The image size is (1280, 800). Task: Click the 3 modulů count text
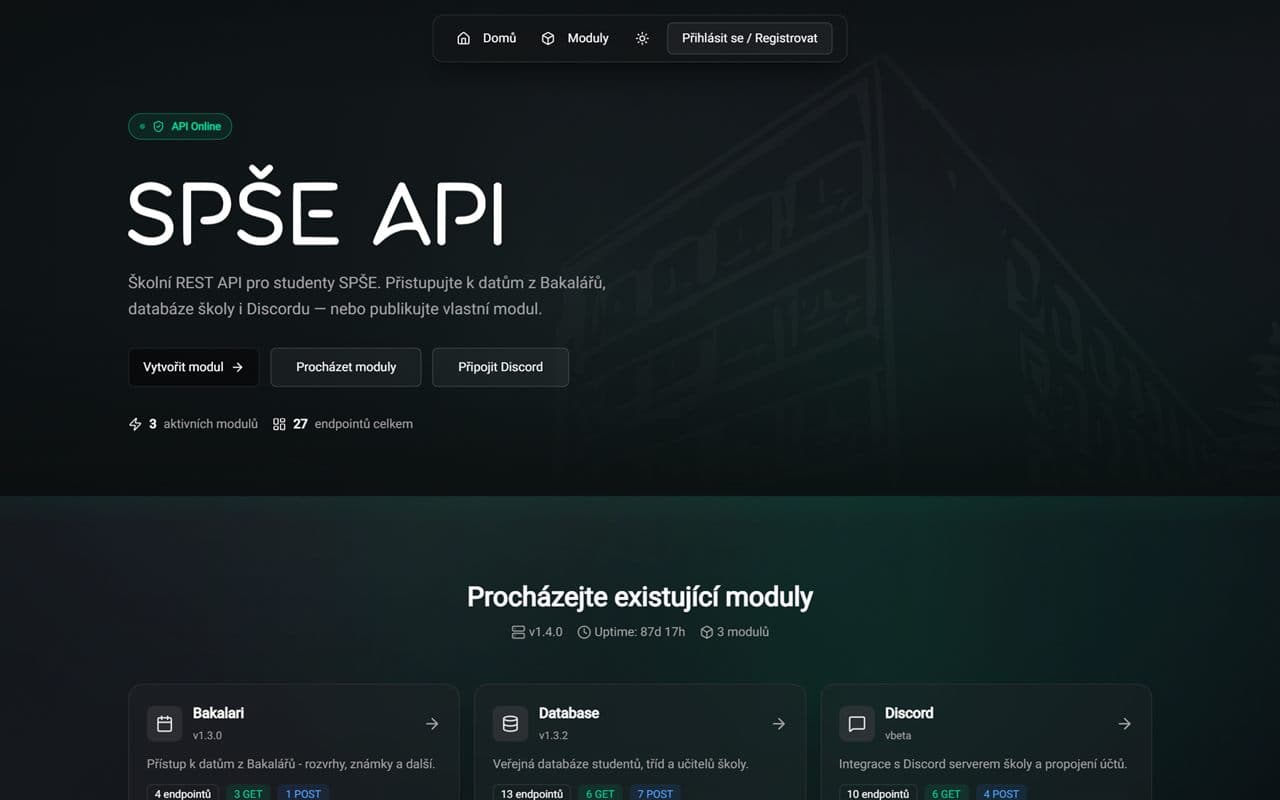(x=743, y=632)
